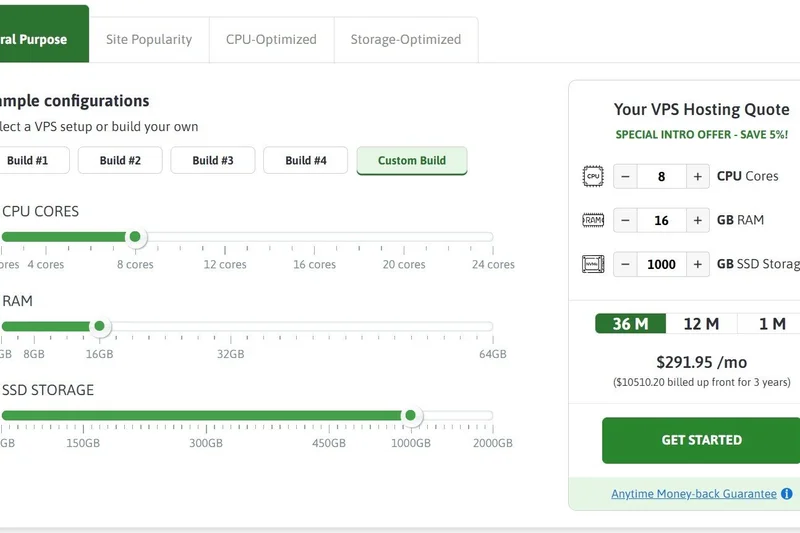
Task: Increase CPU cores with plus button
Action: pyautogui.click(x=697, y=176)
